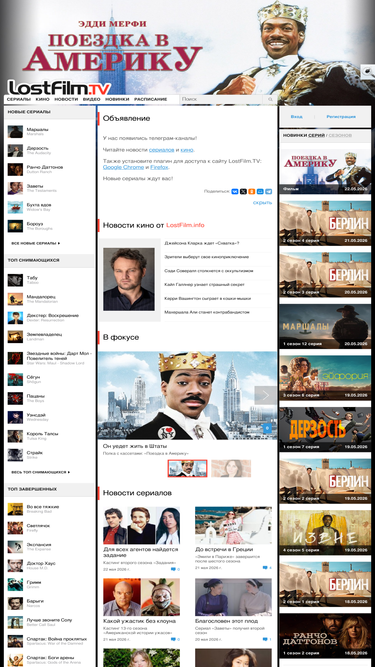The image size is (375, 667).
Task: Open Google Chrome plugin link
Action: [x=123, y=167]
